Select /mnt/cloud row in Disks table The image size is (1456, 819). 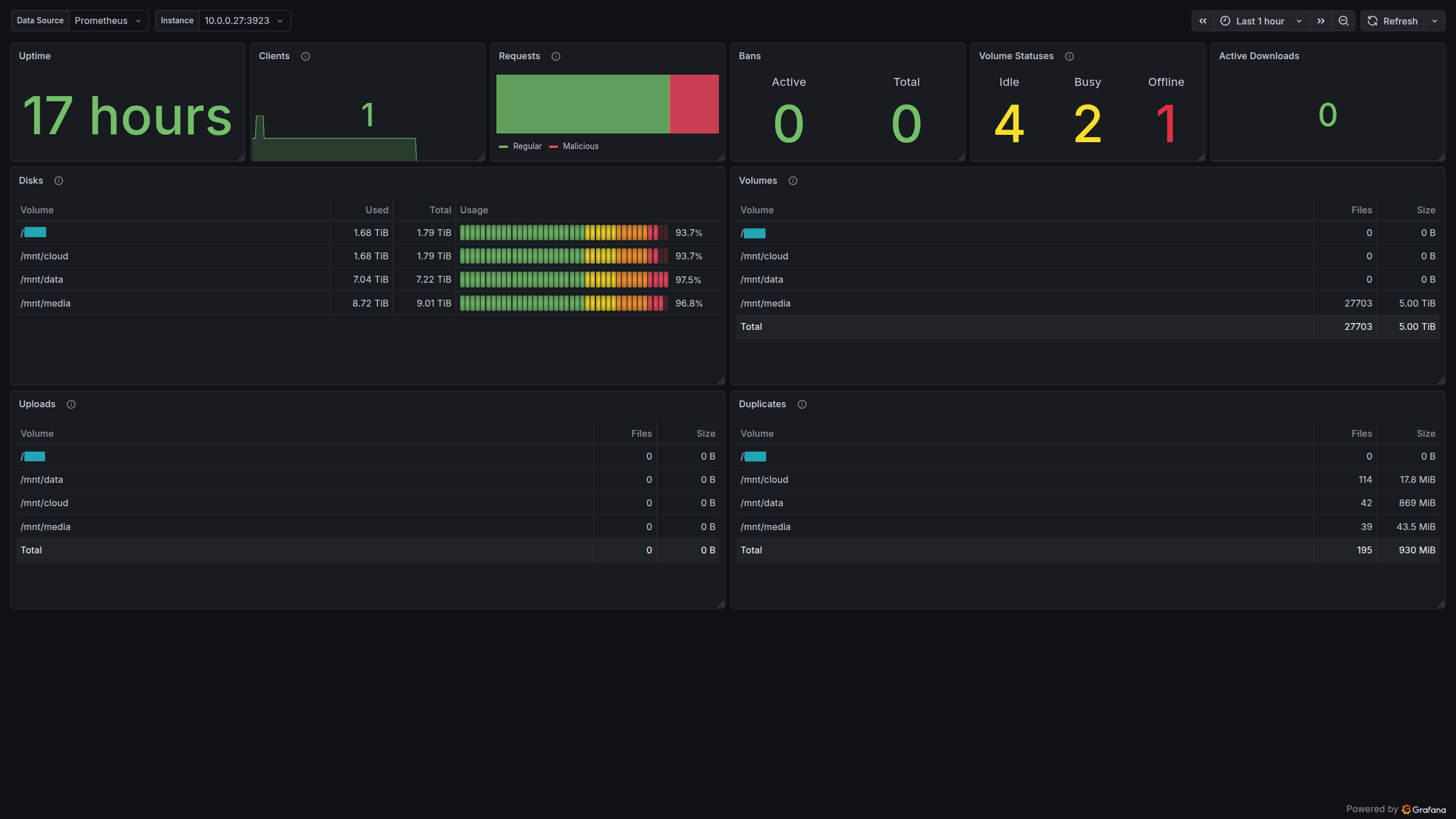[x=368, y=257]
